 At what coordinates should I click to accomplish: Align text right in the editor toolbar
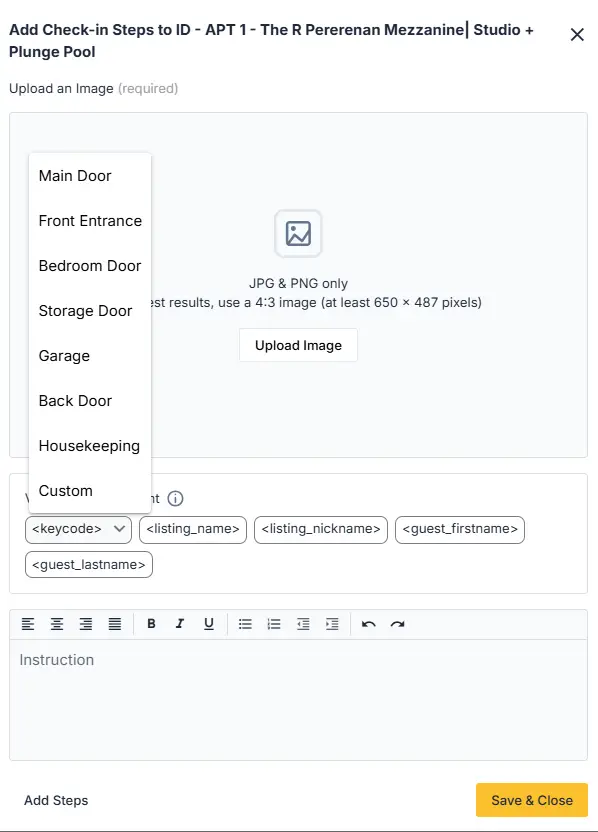(85, 624)
